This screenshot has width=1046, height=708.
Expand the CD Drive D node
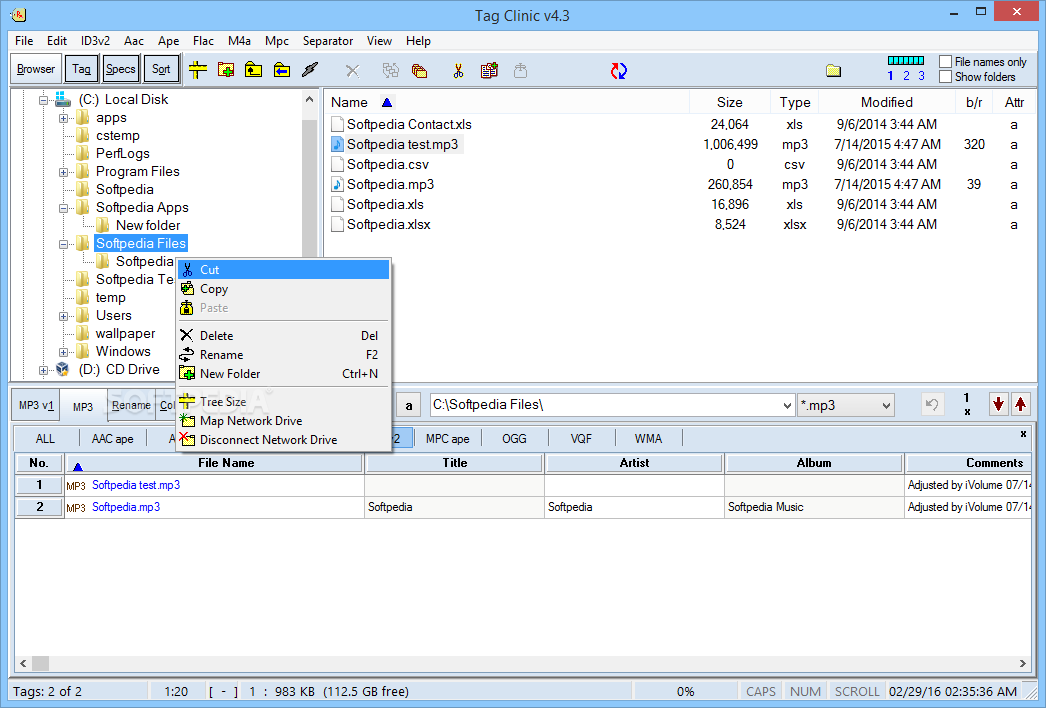point(43,370)
